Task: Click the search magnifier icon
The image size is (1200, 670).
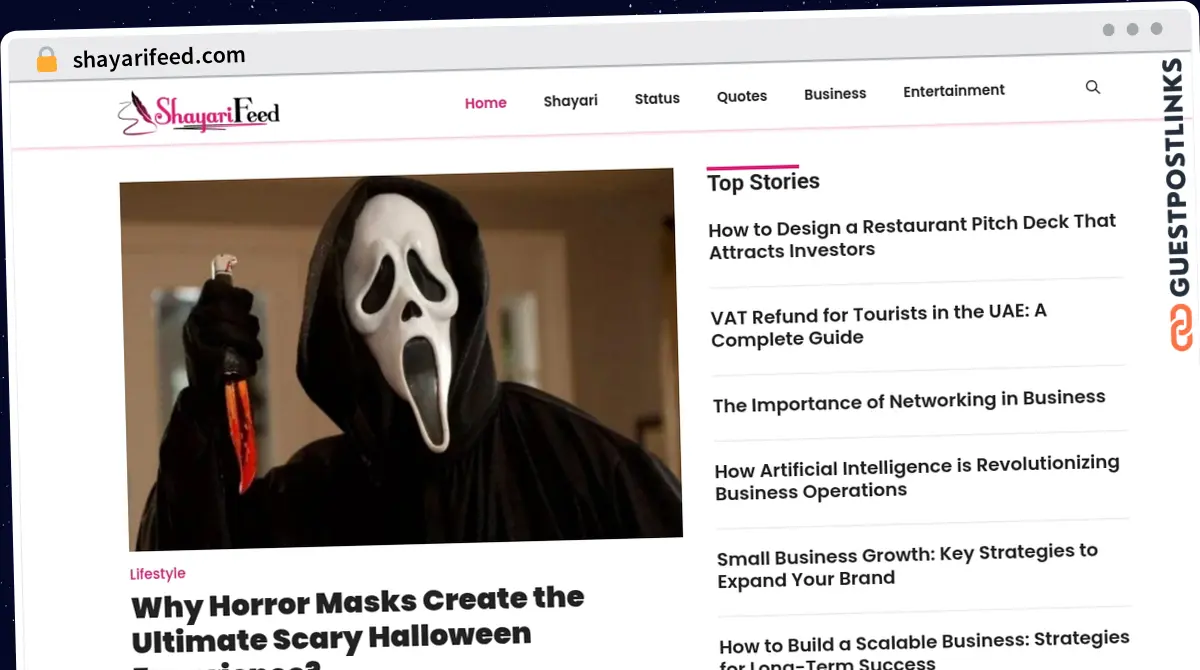Action: pyautogui.click(x=1093, y=88)
